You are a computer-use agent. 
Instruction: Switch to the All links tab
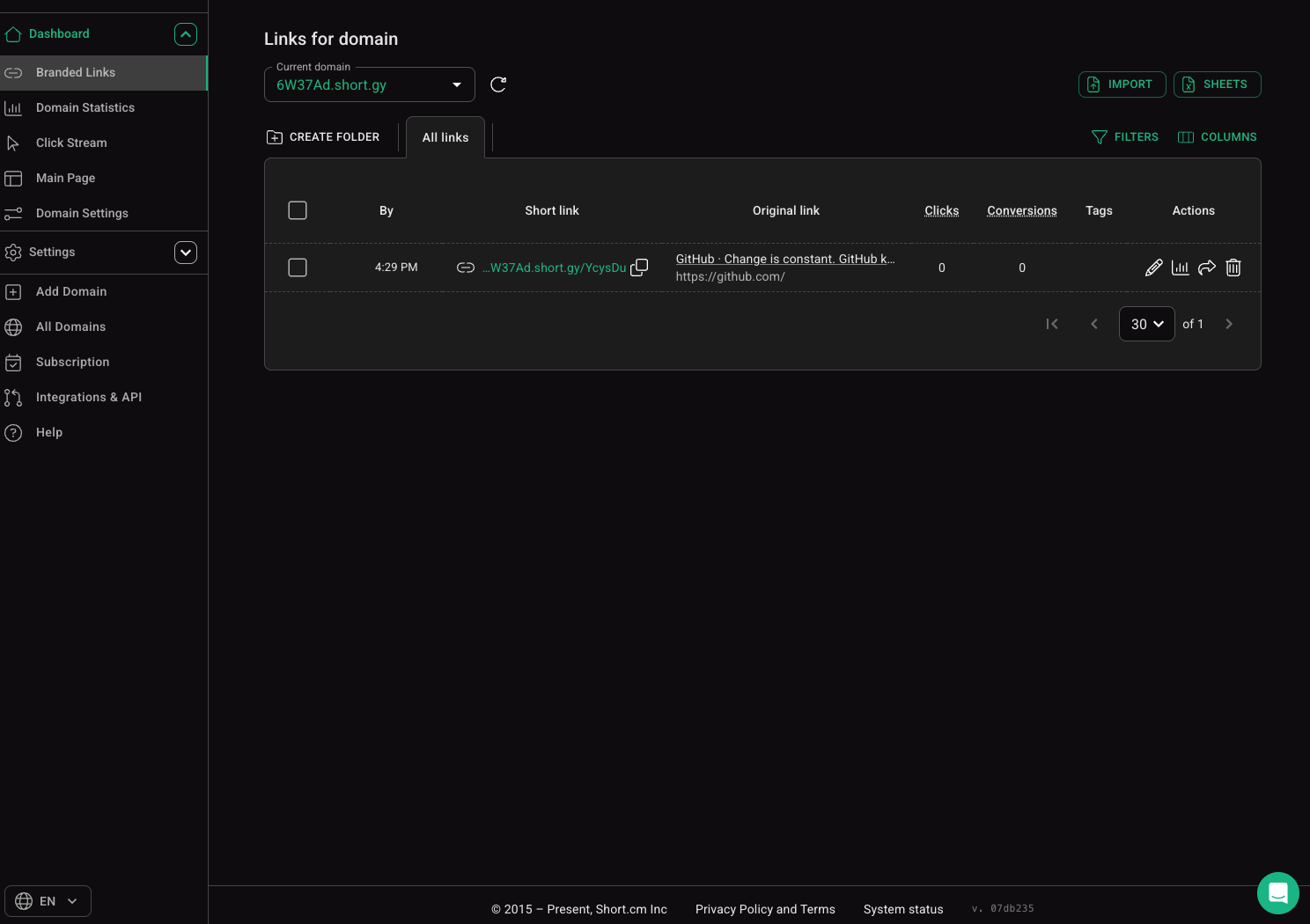pos(445,137)
